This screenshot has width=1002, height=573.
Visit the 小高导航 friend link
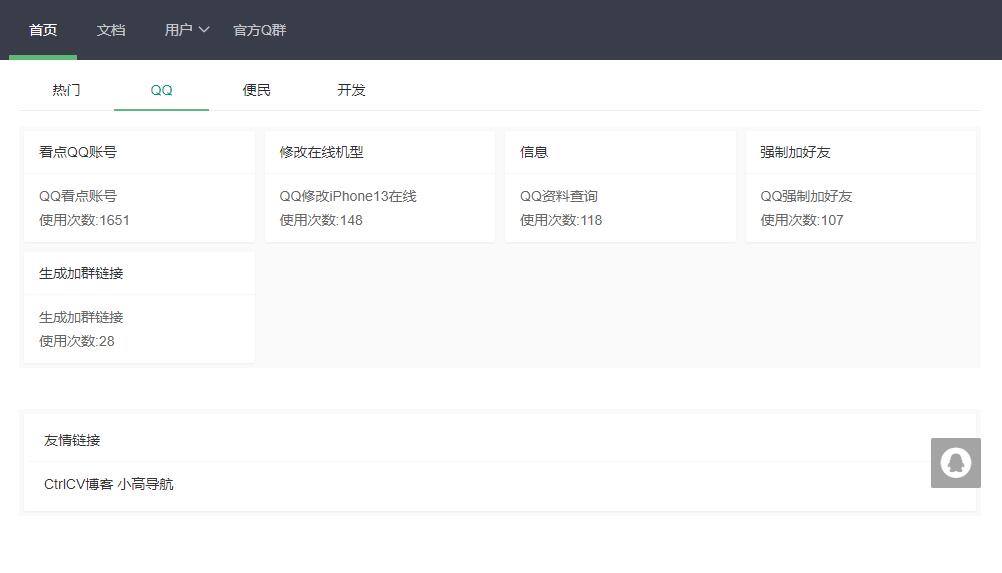click(x=145, y=484)
